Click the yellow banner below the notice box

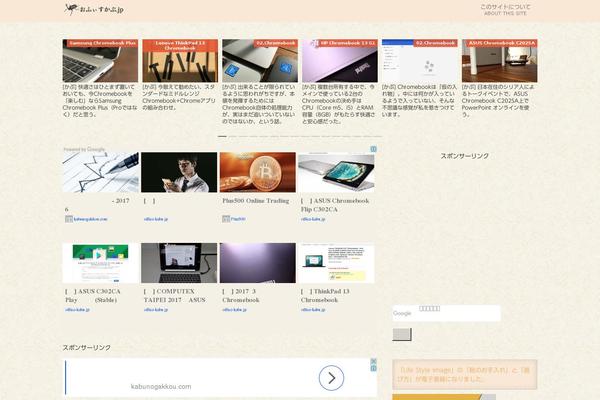(x=444, y=397)
